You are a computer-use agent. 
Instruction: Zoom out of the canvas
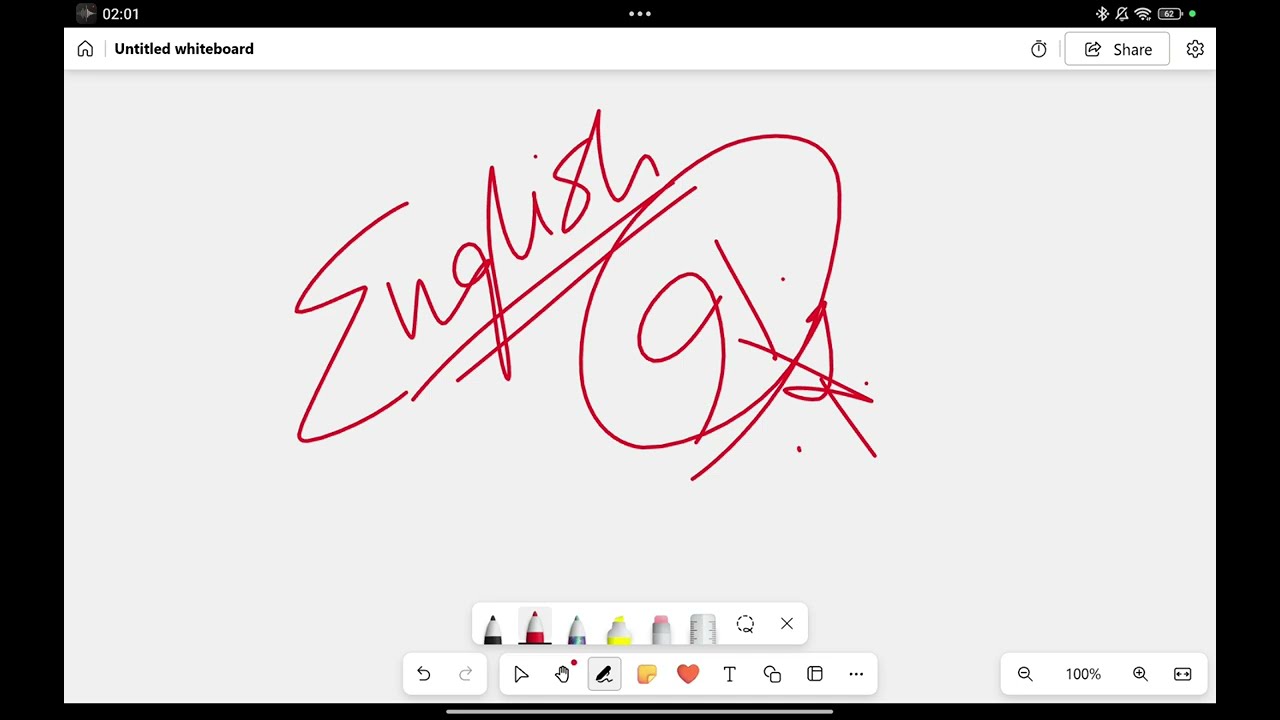click(1025, 674)
